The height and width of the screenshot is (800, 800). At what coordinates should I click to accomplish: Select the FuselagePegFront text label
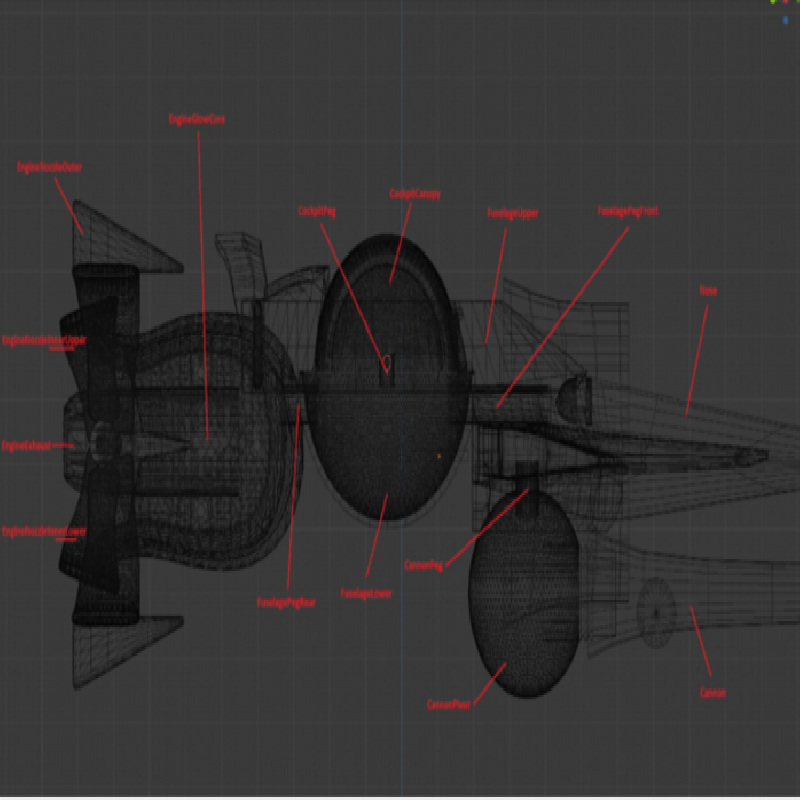[628, 211]
